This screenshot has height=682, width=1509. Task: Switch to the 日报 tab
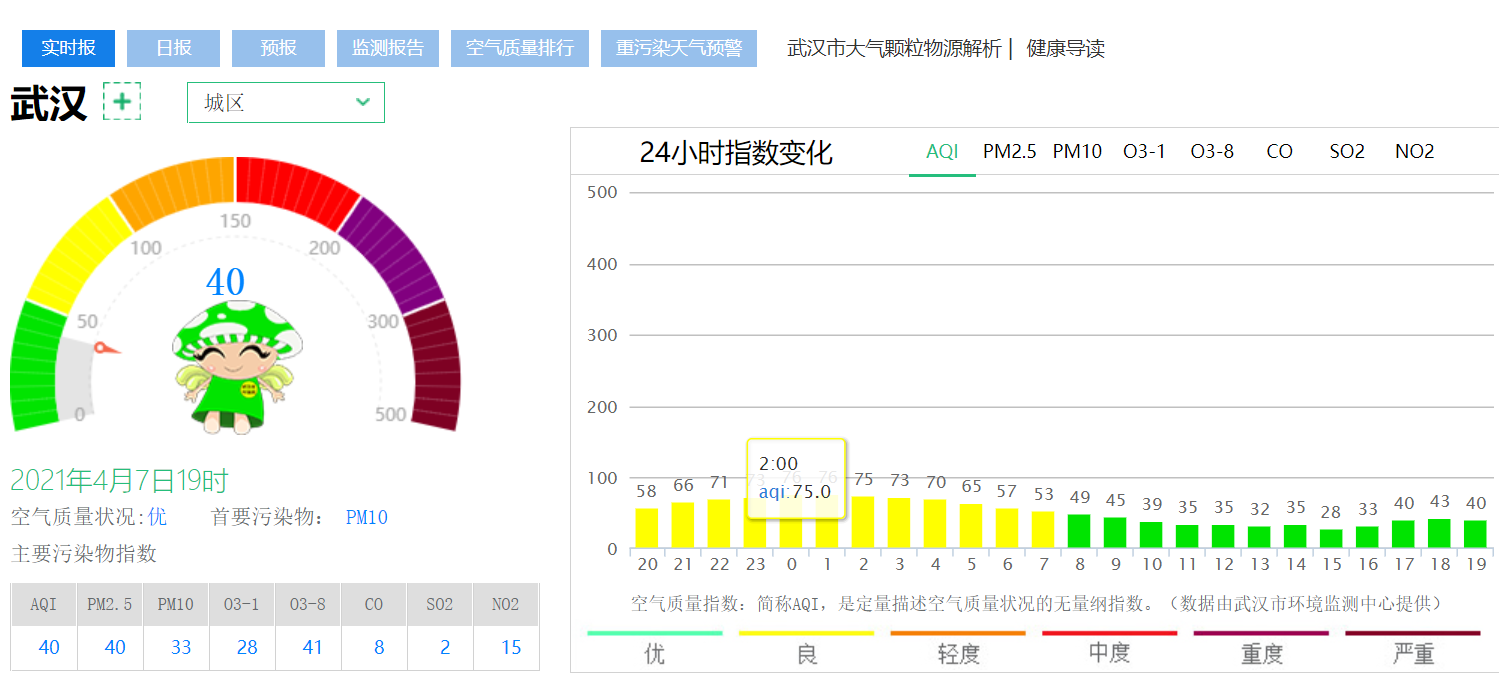click(173, 48)
